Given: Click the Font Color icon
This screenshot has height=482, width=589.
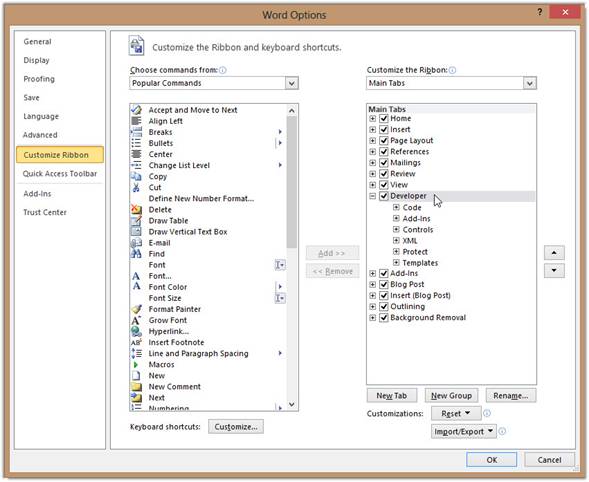Looking at the screenshot, I should [136, 287].
